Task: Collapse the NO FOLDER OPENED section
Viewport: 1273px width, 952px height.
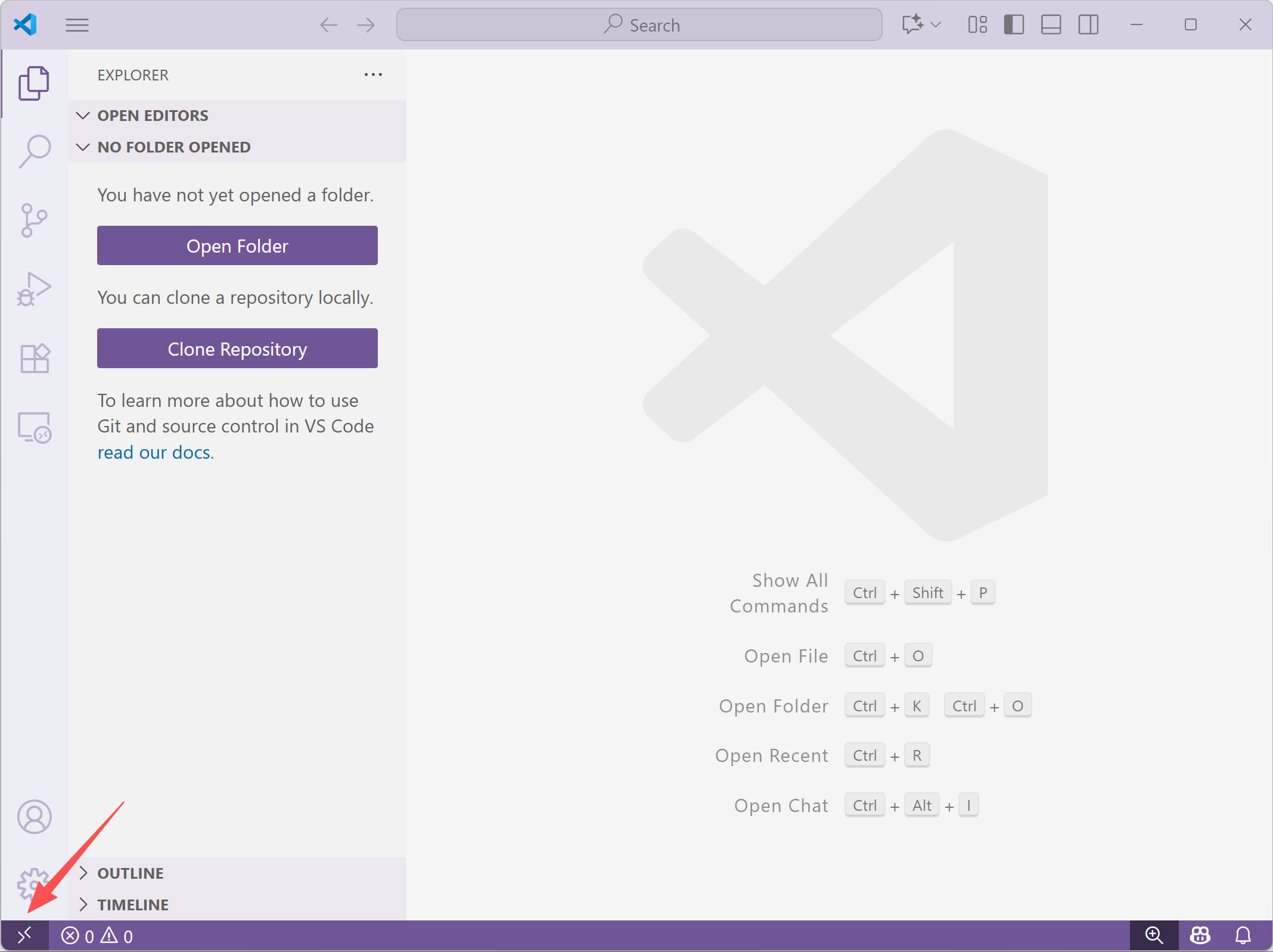Action: tap(237, 147)
